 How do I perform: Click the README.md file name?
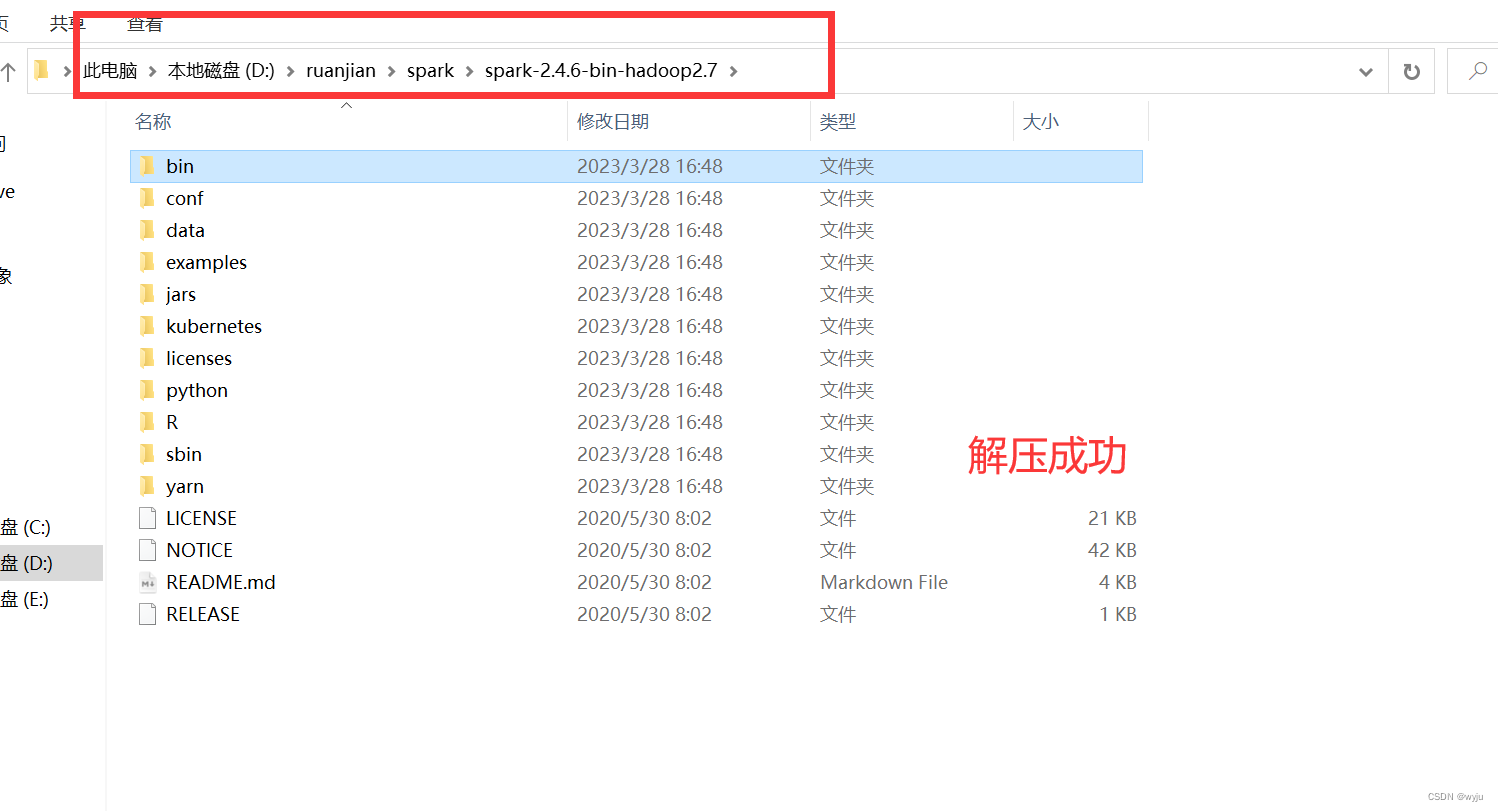(221, 582)
